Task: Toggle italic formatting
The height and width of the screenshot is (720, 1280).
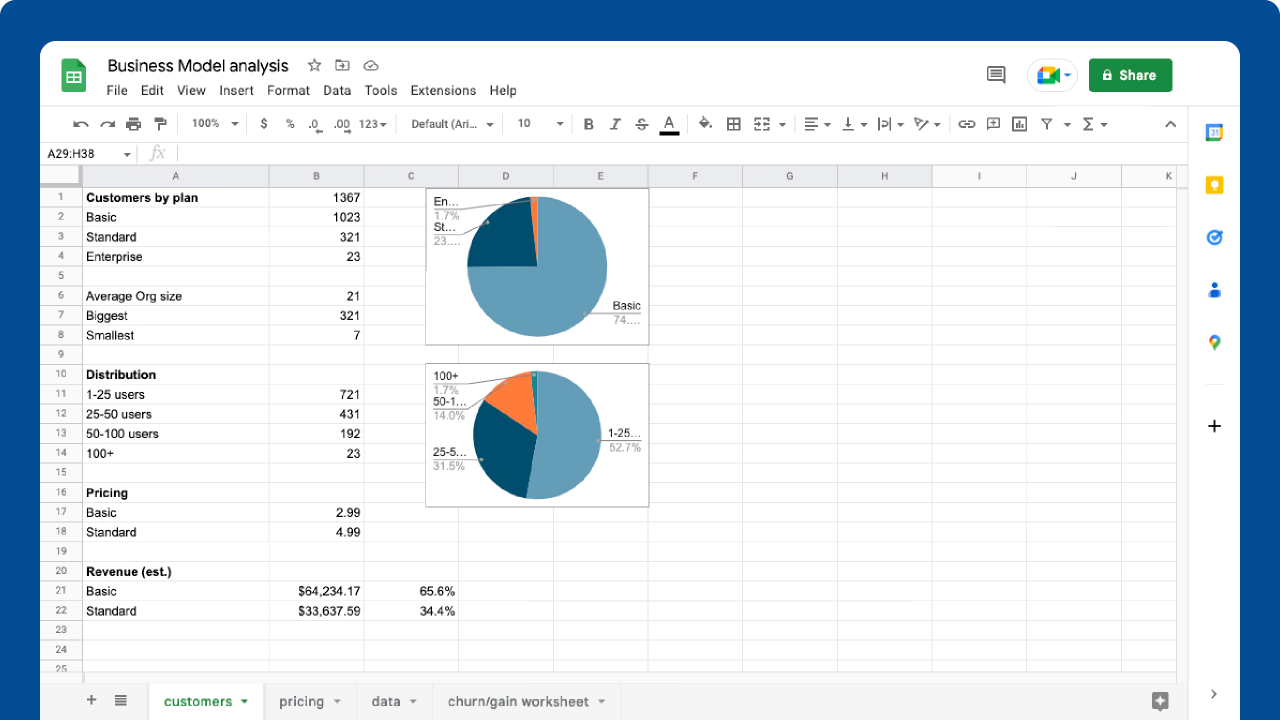Action: point(615,123)
